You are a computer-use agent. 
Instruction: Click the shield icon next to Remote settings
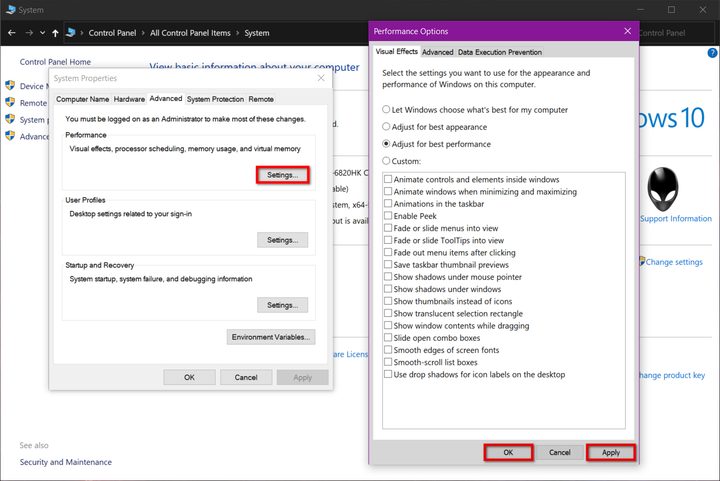(x=10, y=102)
